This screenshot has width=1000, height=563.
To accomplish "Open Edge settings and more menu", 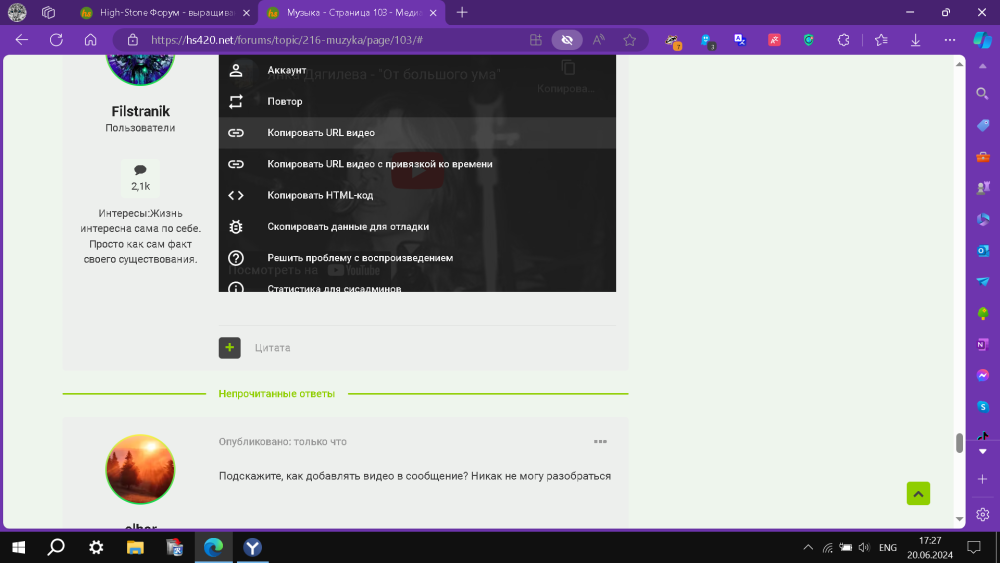I will click(x=950, y=40).
